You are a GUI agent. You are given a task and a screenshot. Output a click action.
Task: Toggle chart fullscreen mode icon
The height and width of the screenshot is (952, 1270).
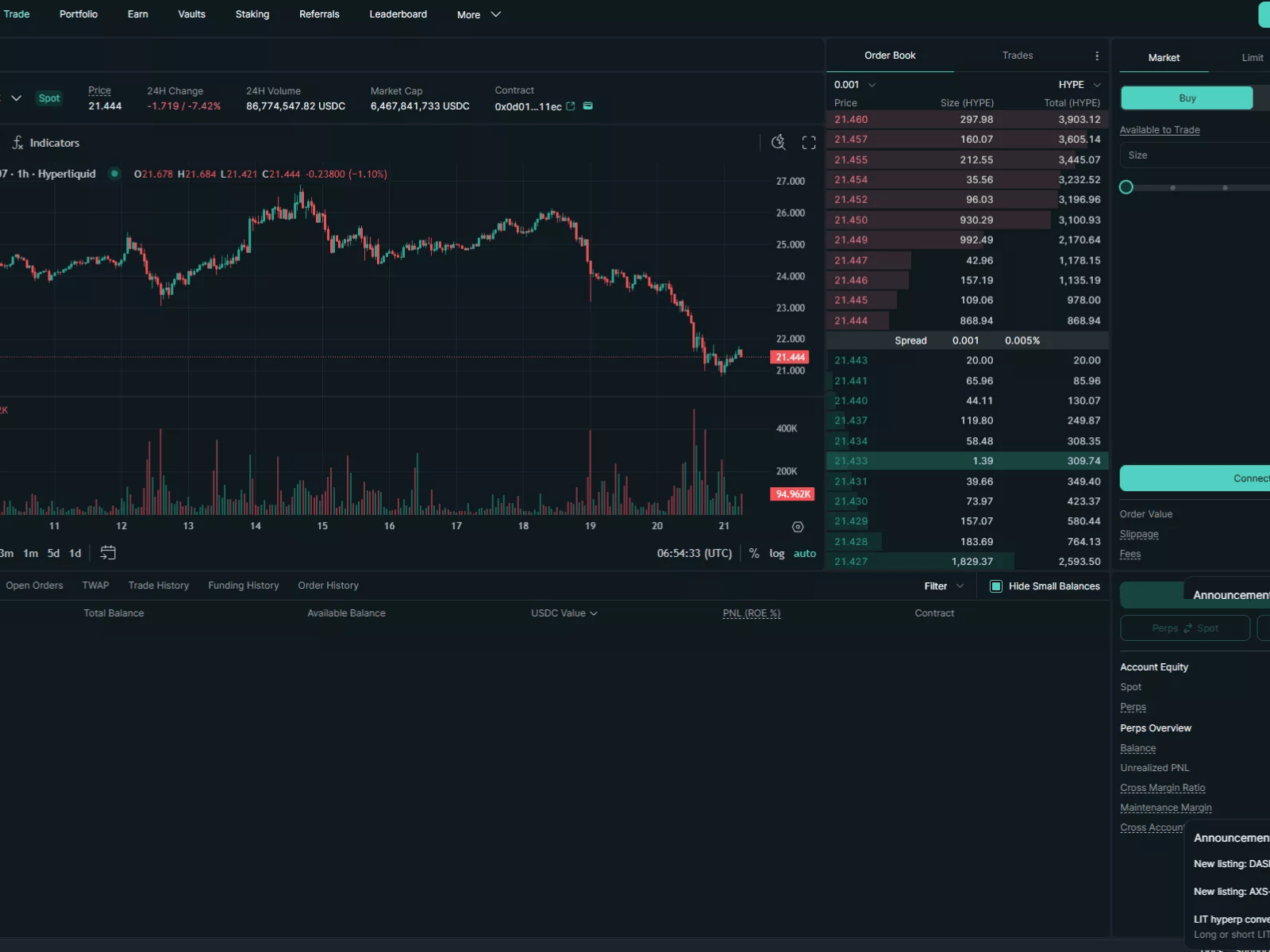(809, 143)
